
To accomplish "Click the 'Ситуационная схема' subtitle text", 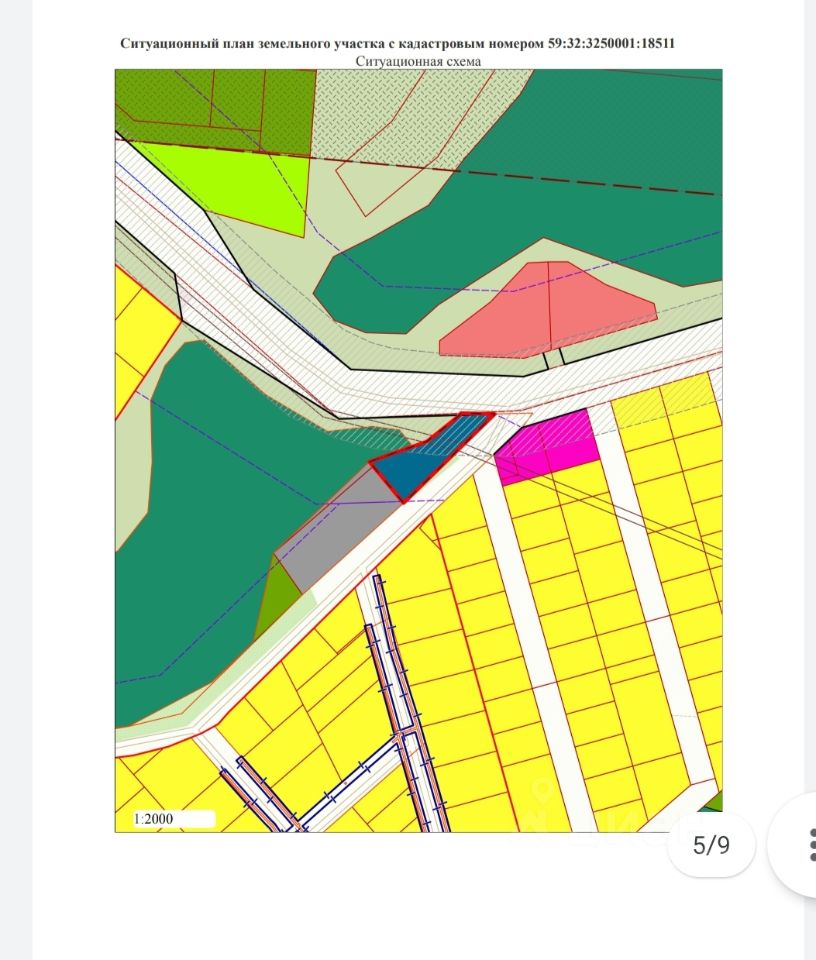I will click(x=418, y=61).
